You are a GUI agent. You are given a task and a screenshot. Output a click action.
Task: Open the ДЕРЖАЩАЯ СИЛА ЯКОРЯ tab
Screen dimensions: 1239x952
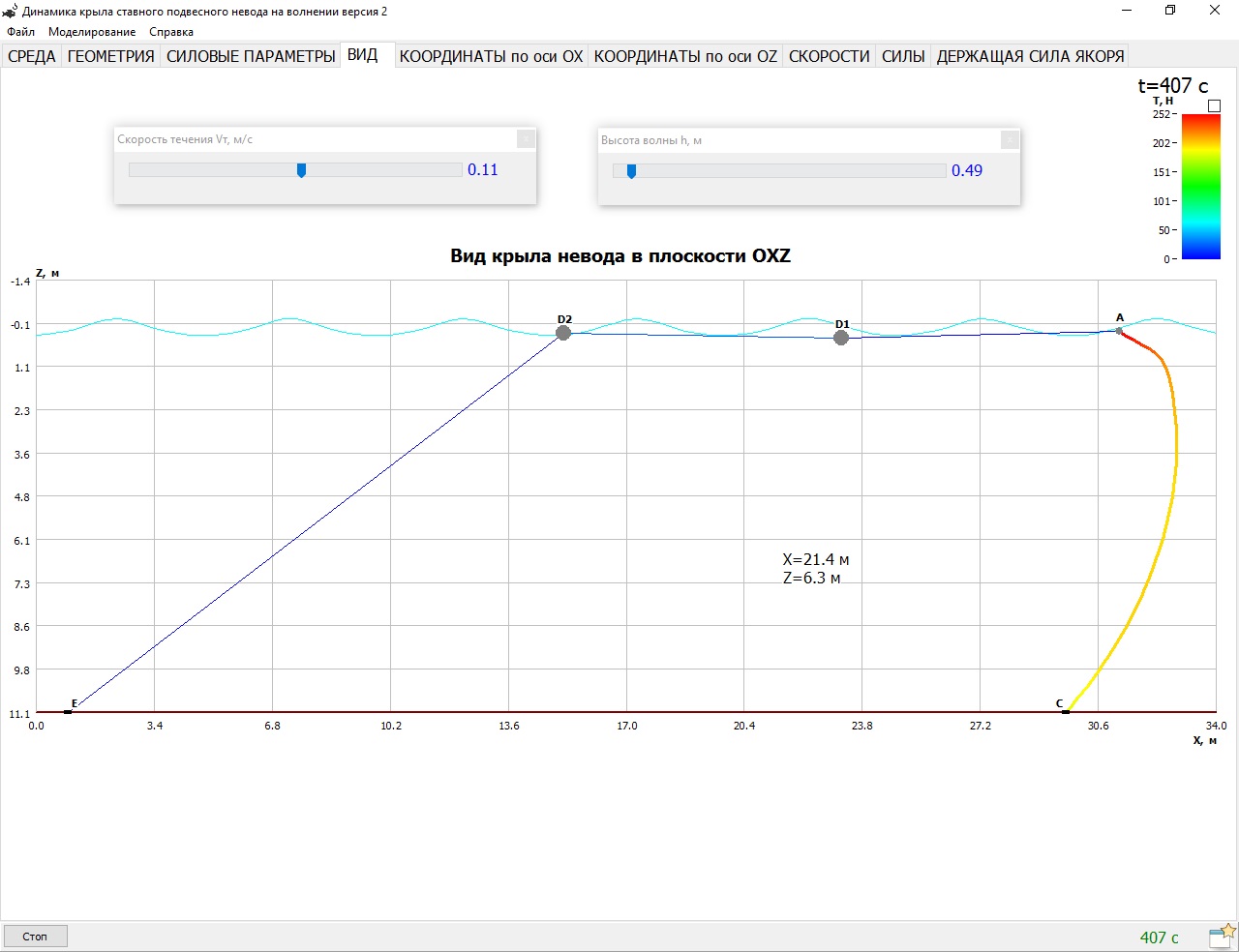click(x=1030, y=56)
